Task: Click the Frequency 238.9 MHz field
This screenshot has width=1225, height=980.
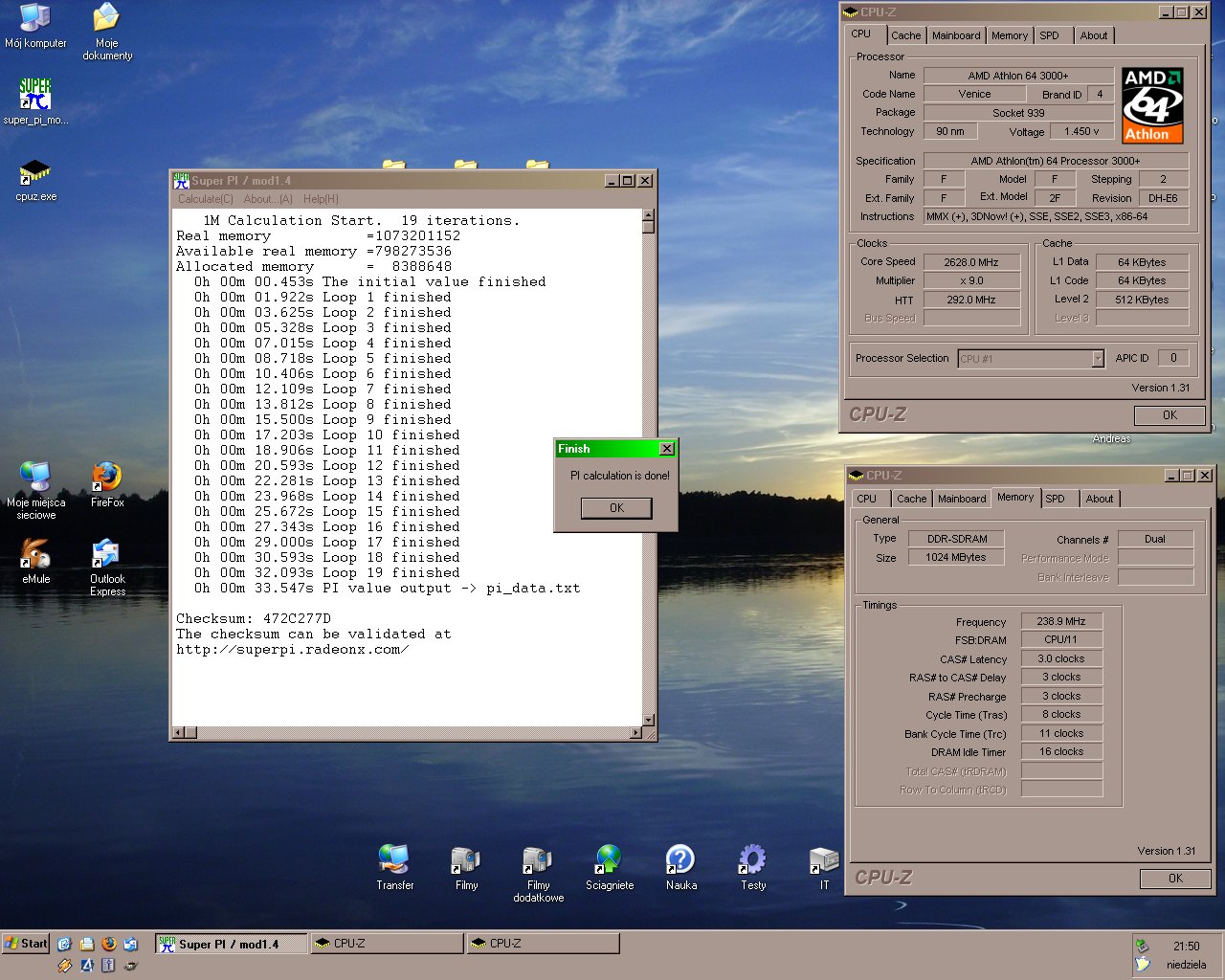Action: click(1061, 621)
